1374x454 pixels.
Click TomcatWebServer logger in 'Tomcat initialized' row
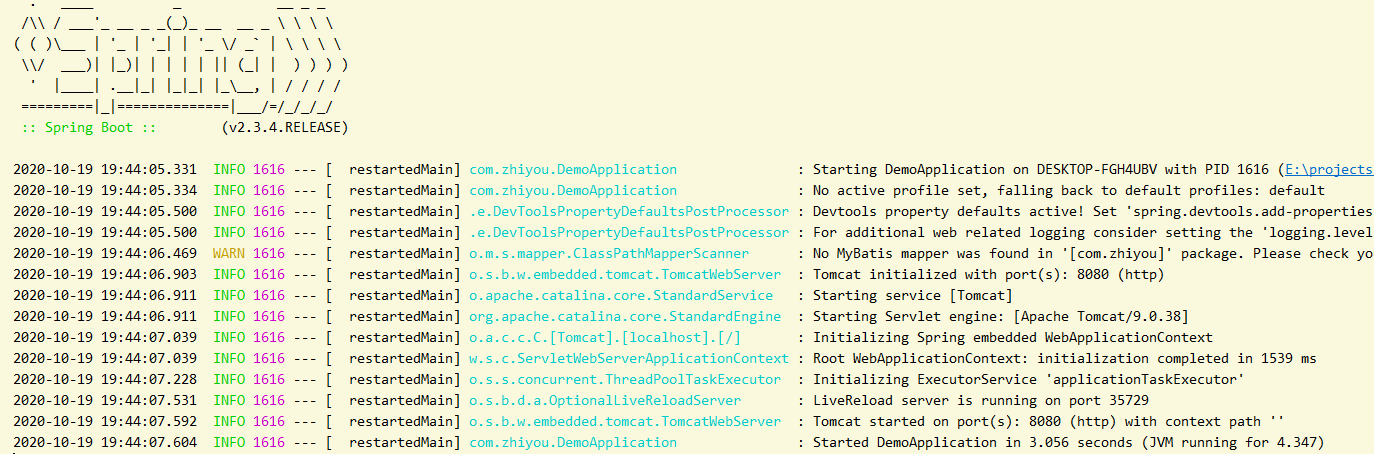pyautogui.click(x=625, y=275)
